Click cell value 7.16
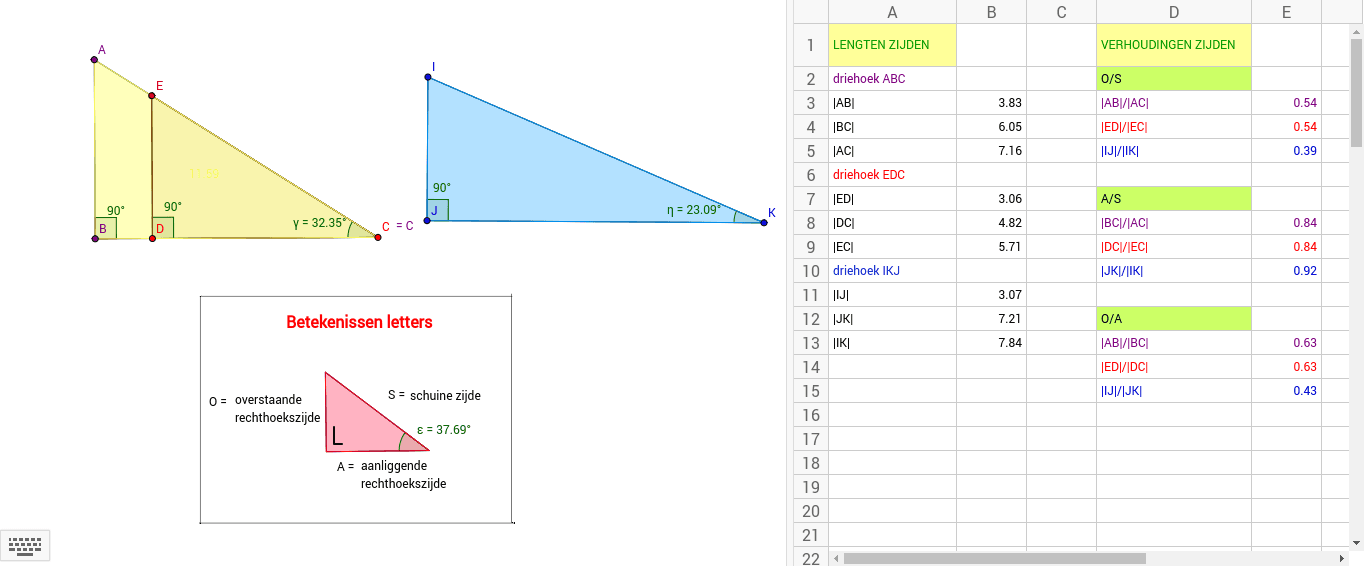 991,151
